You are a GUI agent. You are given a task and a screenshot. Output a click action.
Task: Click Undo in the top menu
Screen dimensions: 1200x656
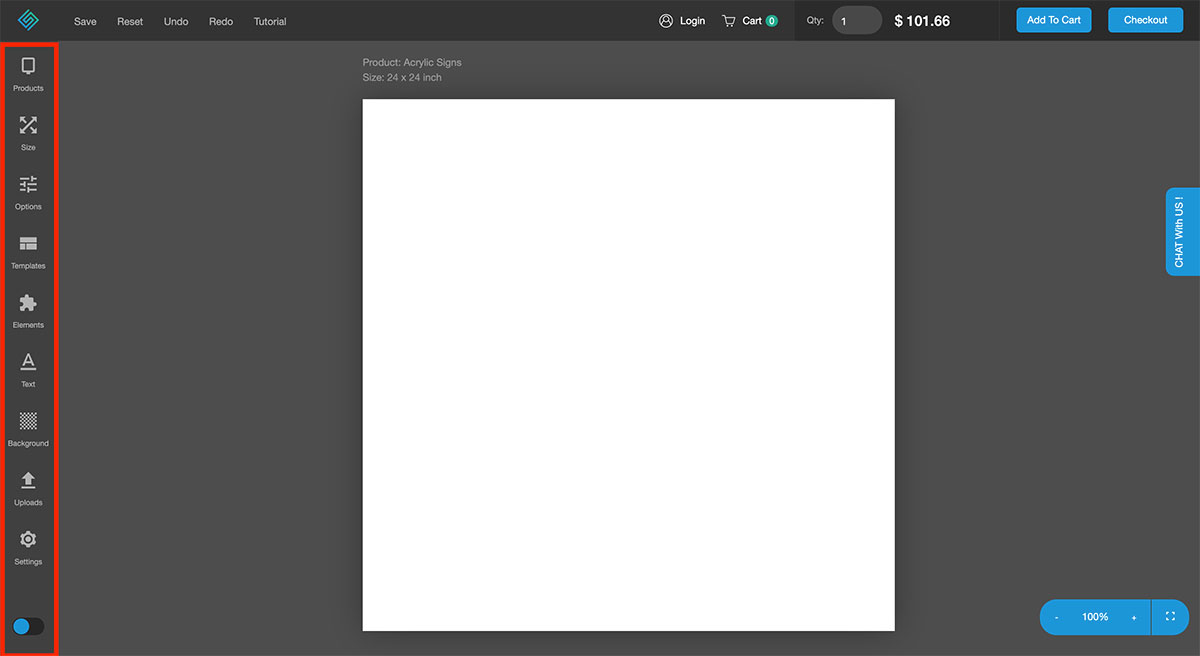[x=176, y=20]
